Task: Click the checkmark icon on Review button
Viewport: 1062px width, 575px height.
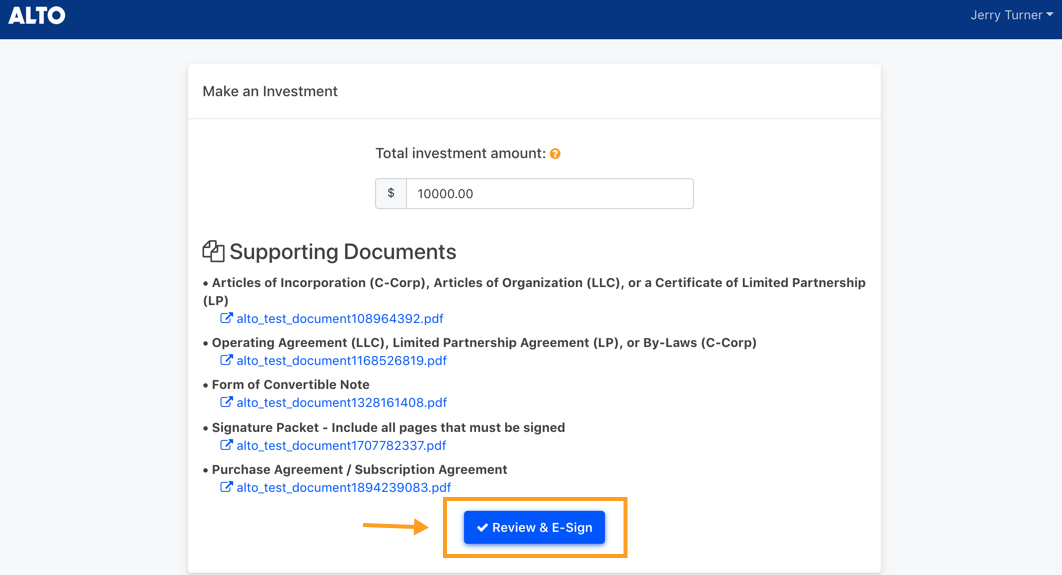Action: (x=482, y=528)
